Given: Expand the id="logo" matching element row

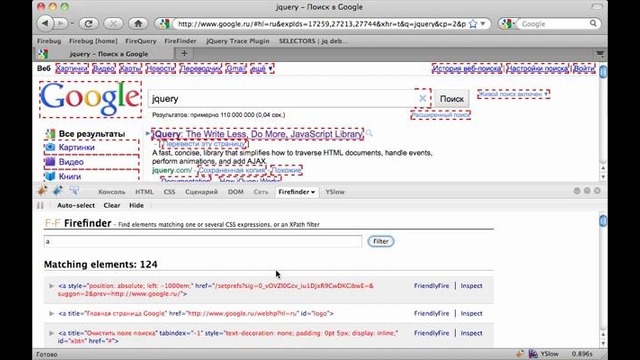Looking at the screenshot, I should [51, 313].
